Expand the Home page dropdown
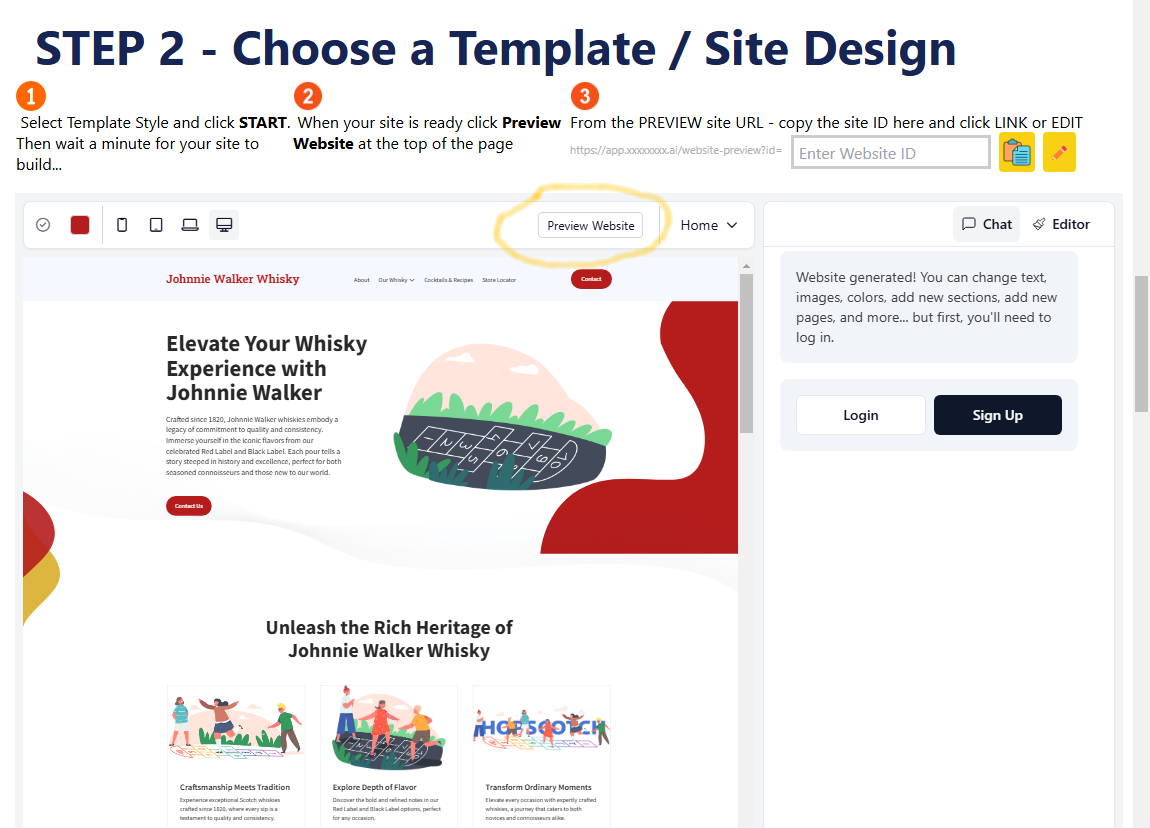Viewport: 1150px width, 828px height. (708, 225)
